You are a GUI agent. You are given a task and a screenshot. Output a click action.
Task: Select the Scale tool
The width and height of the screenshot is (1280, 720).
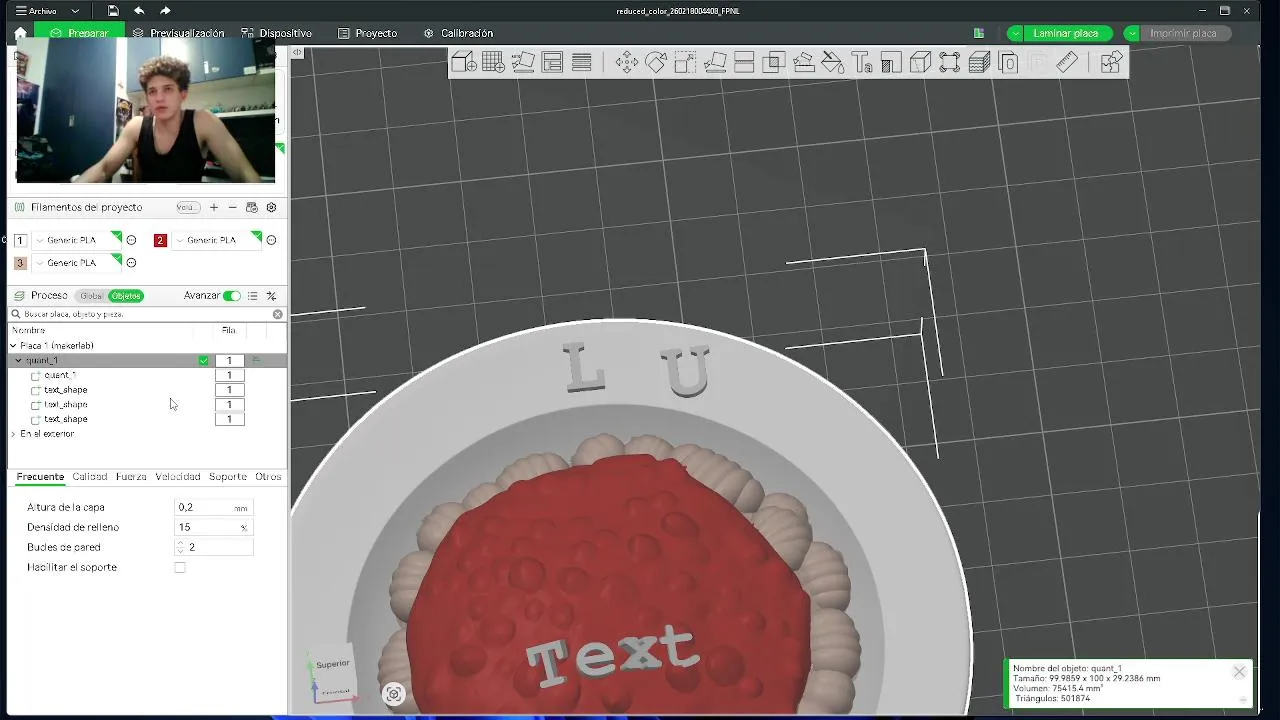pyautogui.click(x=685, y=63)
